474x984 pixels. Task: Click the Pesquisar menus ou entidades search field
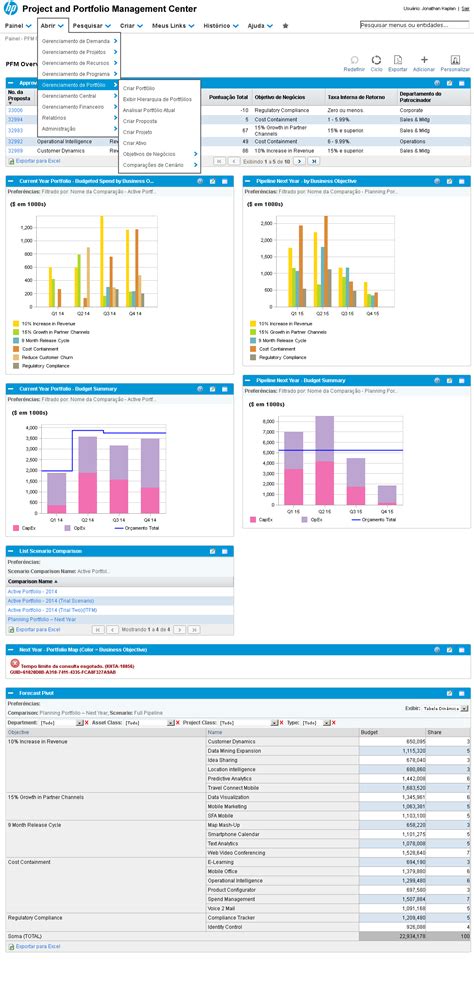tap(414, 25)
